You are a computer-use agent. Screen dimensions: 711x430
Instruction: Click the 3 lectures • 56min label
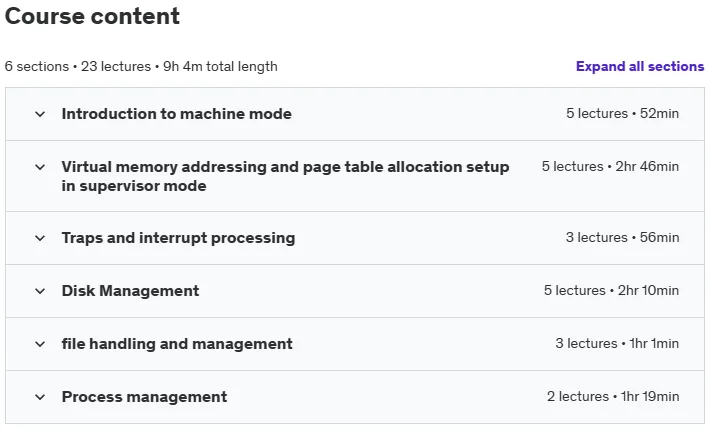click(x=622, y=237)
